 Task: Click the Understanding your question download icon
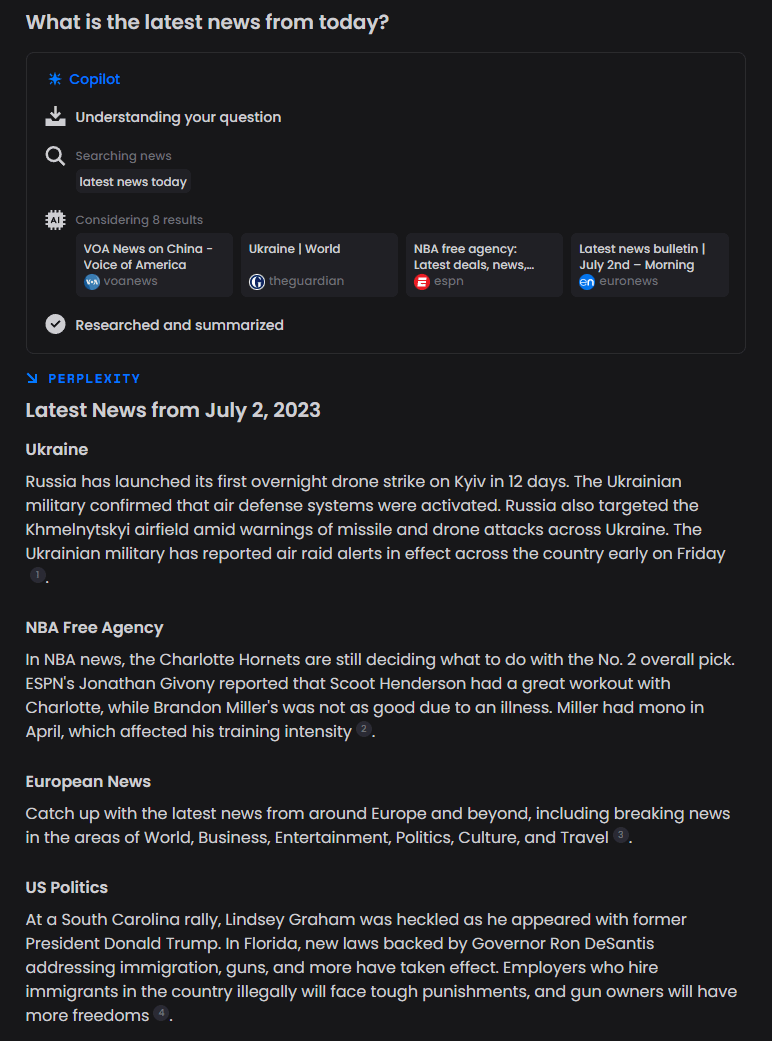tap(55, 117)
